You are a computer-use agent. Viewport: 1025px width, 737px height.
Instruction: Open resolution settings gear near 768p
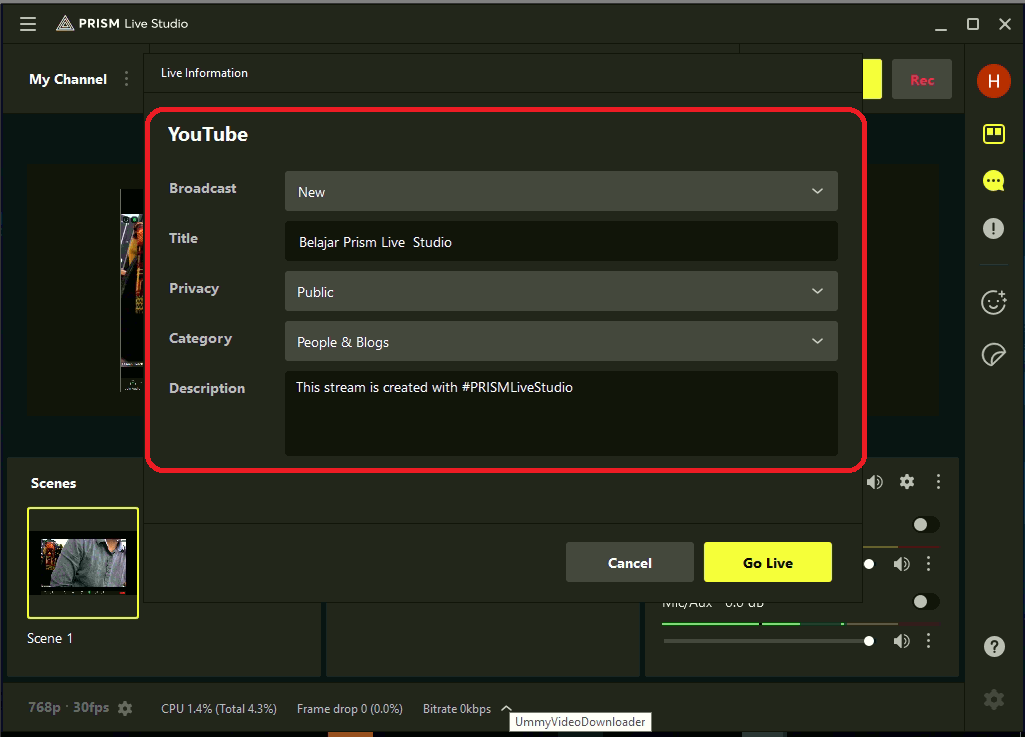pyautogui.click(x=125, y=708)
